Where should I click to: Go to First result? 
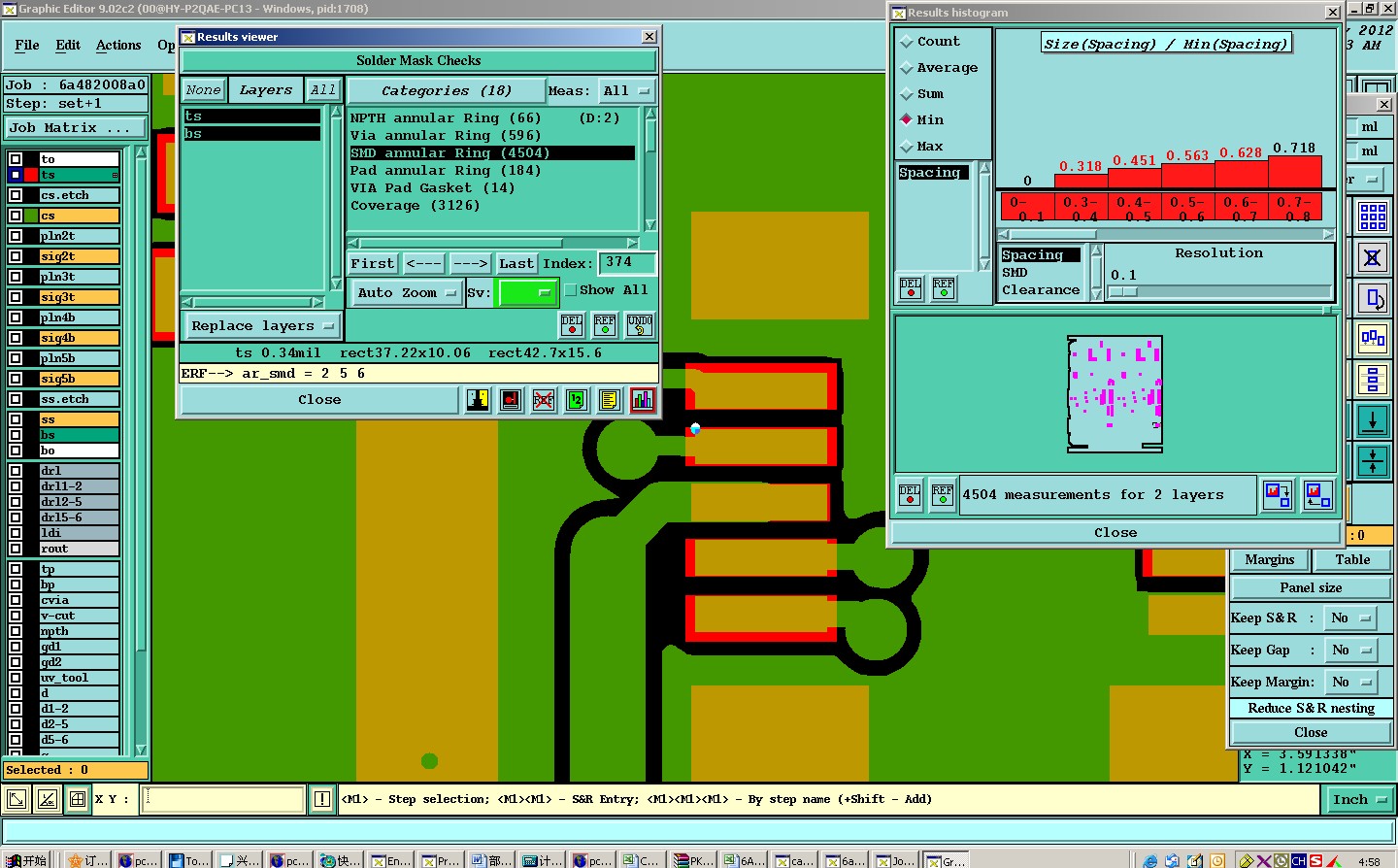click(x=373, y=264)
